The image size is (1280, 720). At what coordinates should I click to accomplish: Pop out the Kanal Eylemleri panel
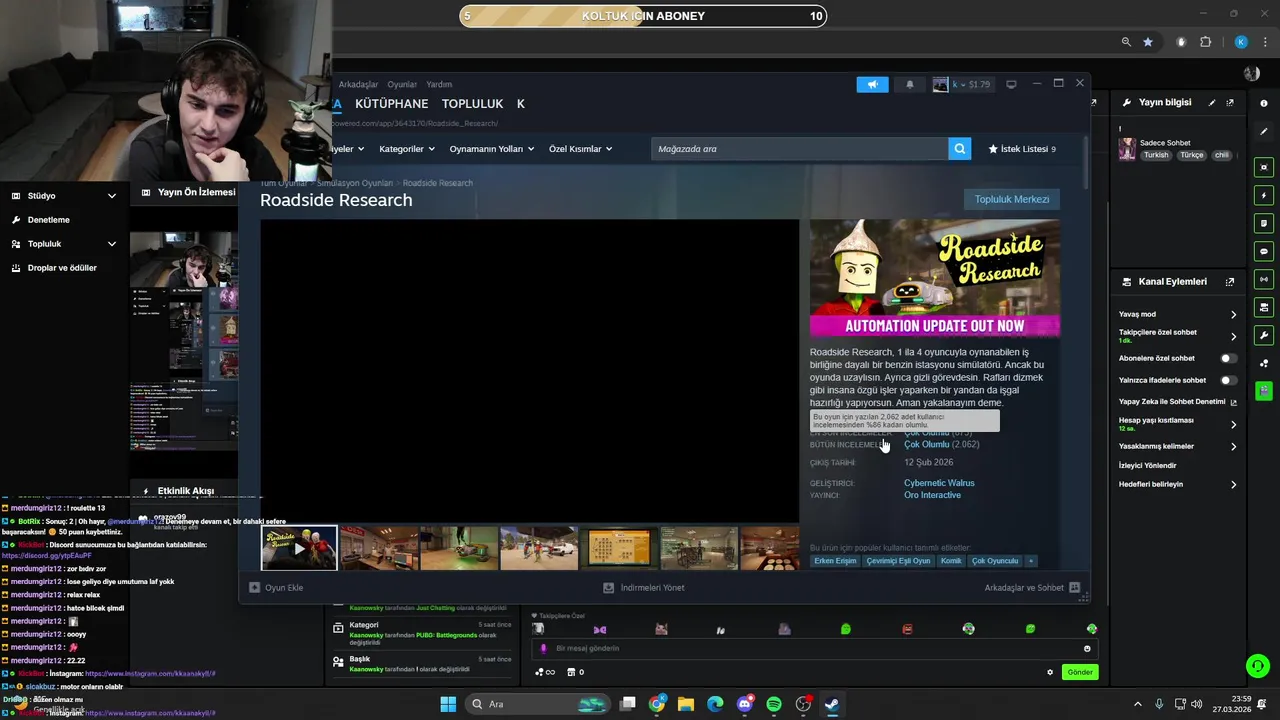coord(1230,282)
